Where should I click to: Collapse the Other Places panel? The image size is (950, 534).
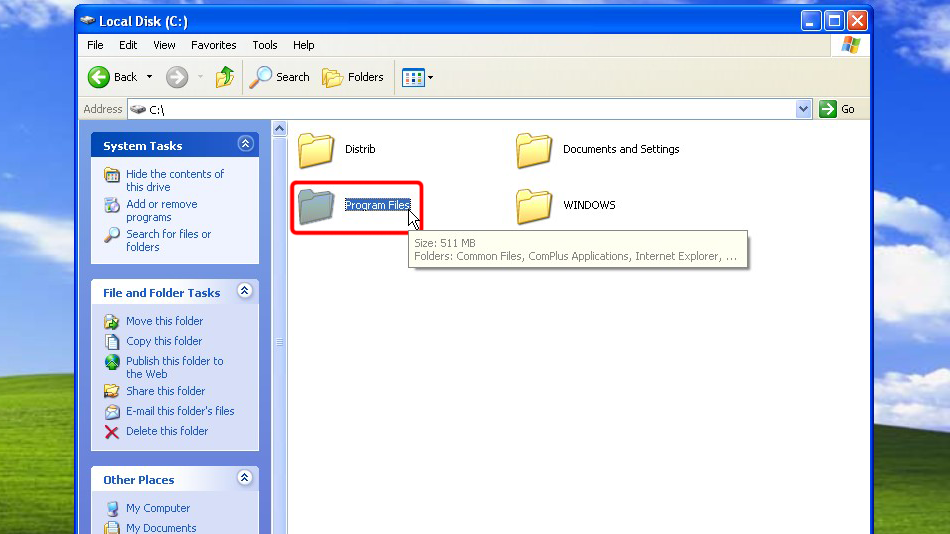pyautogui.click(x=245, y=478)
